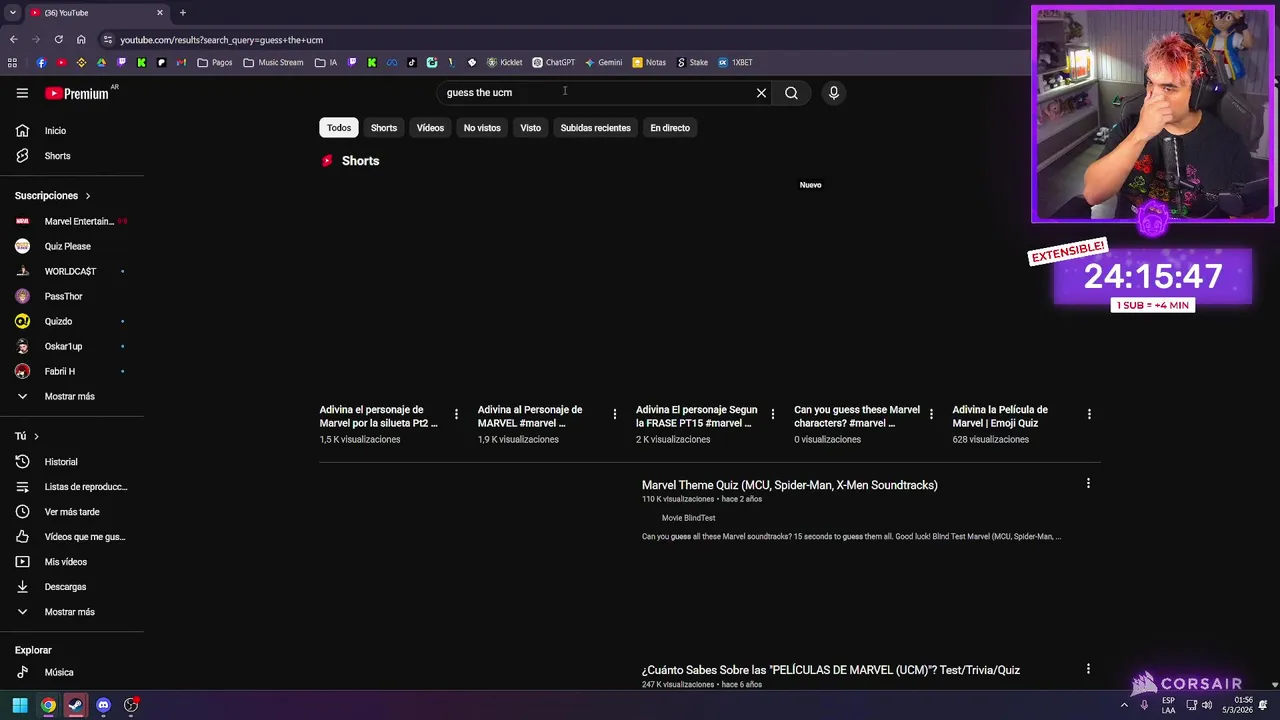
Task: Open Music Stream bookmarks folder
Action: [x=273, y=62]
